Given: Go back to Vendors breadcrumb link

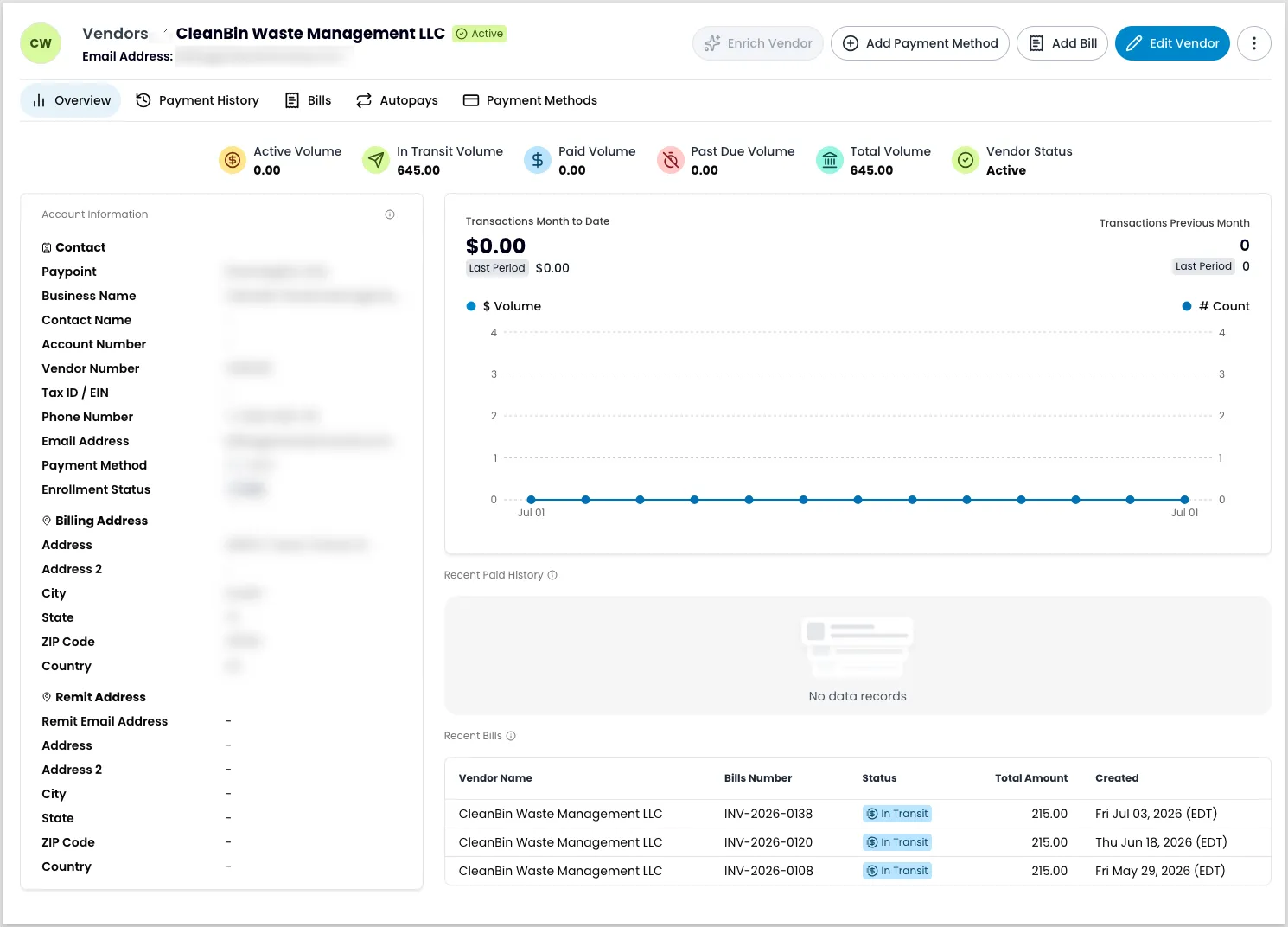Looking at the screenshot, I should 115,34.
